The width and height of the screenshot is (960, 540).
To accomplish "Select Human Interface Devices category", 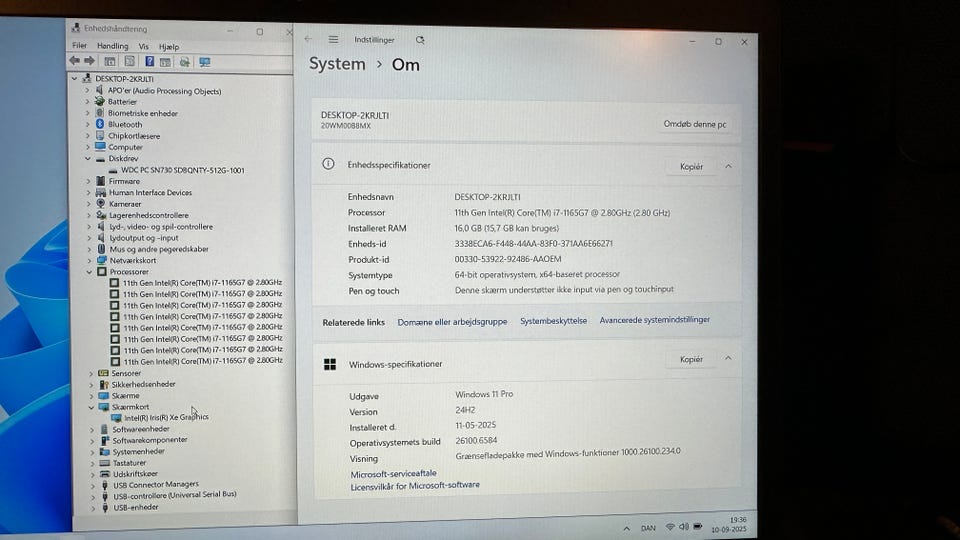I will (150, 192).
